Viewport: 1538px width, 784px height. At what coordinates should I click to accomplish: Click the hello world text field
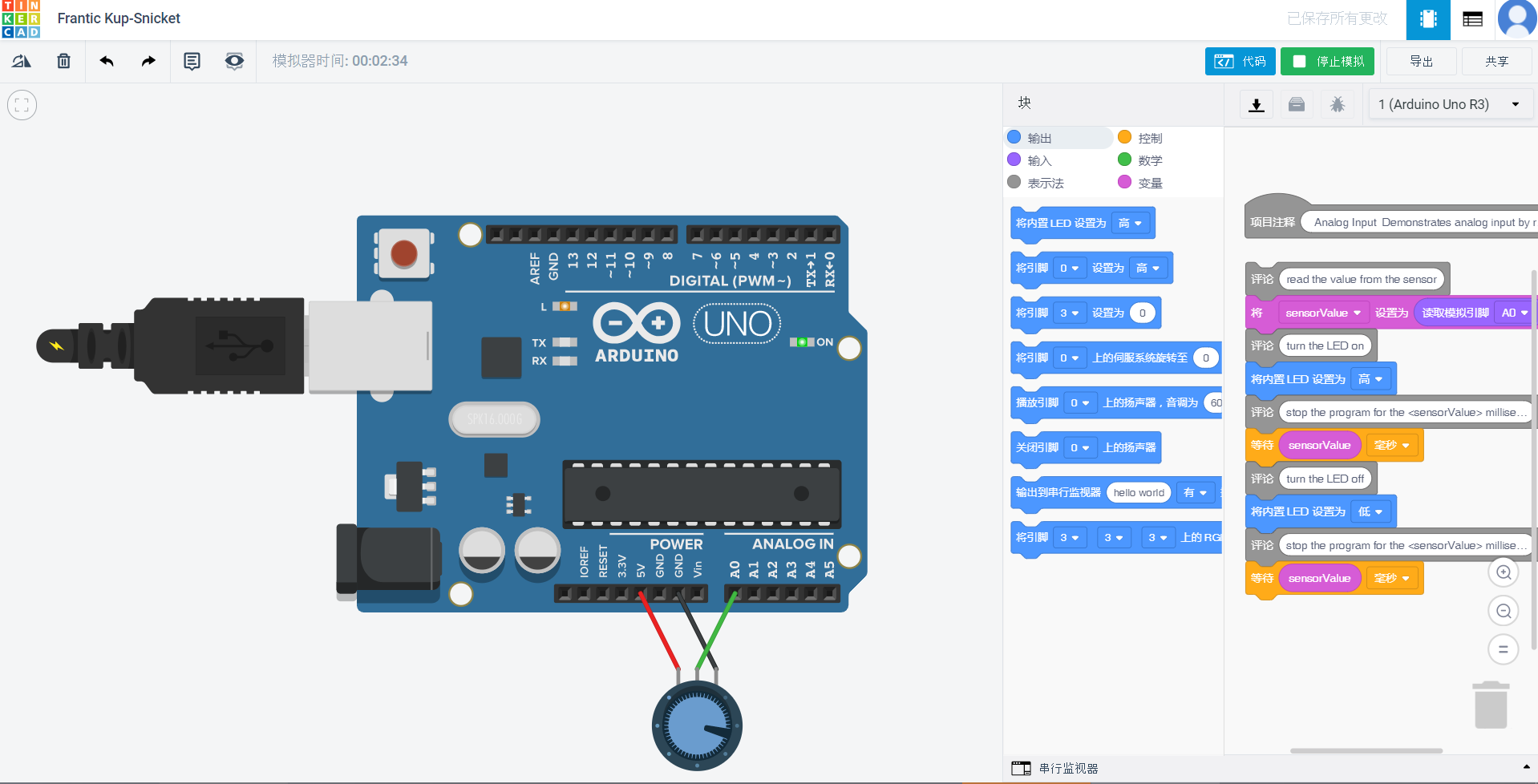point(1139,492)
